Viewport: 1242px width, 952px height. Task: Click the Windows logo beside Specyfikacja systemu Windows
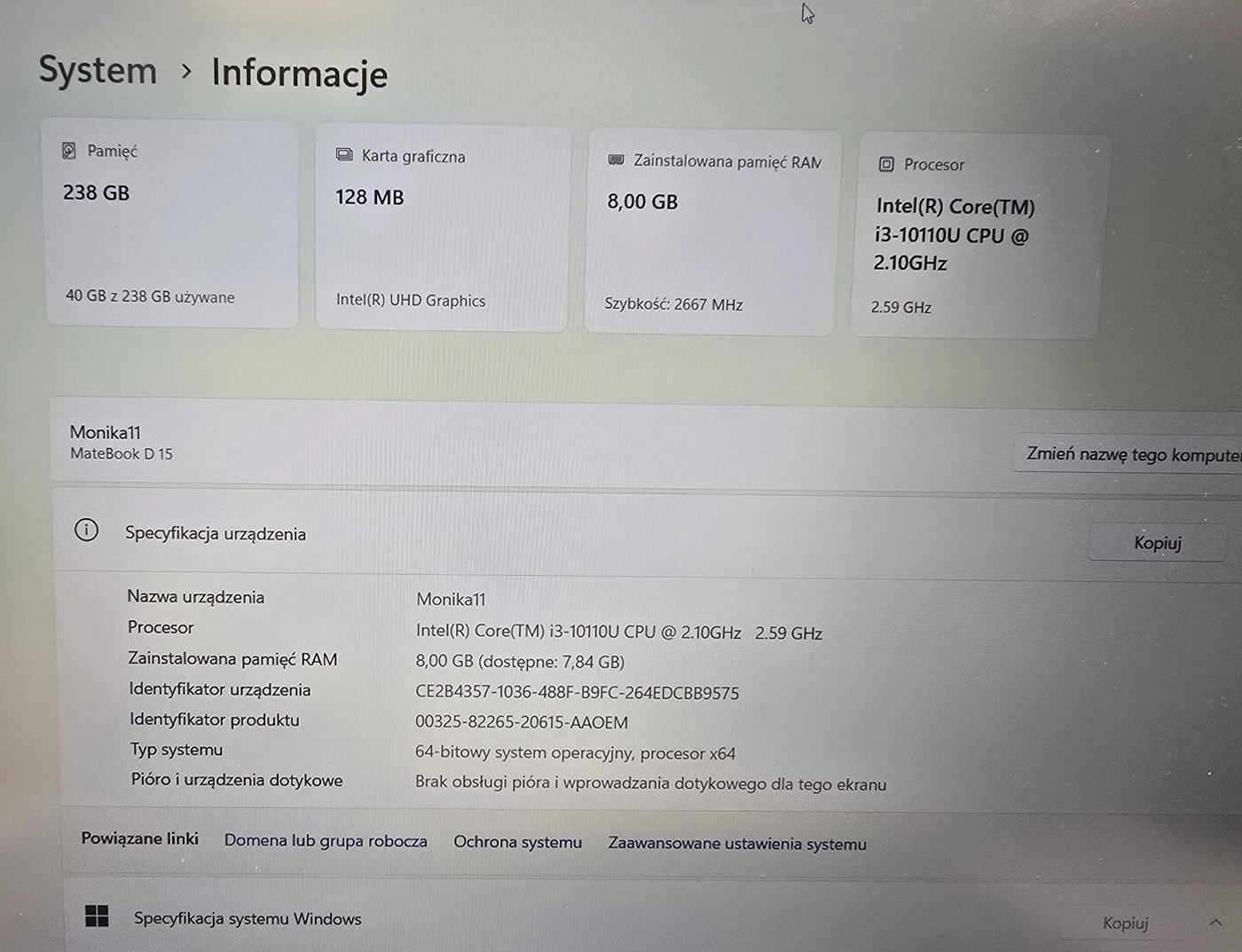click(97, 916)
